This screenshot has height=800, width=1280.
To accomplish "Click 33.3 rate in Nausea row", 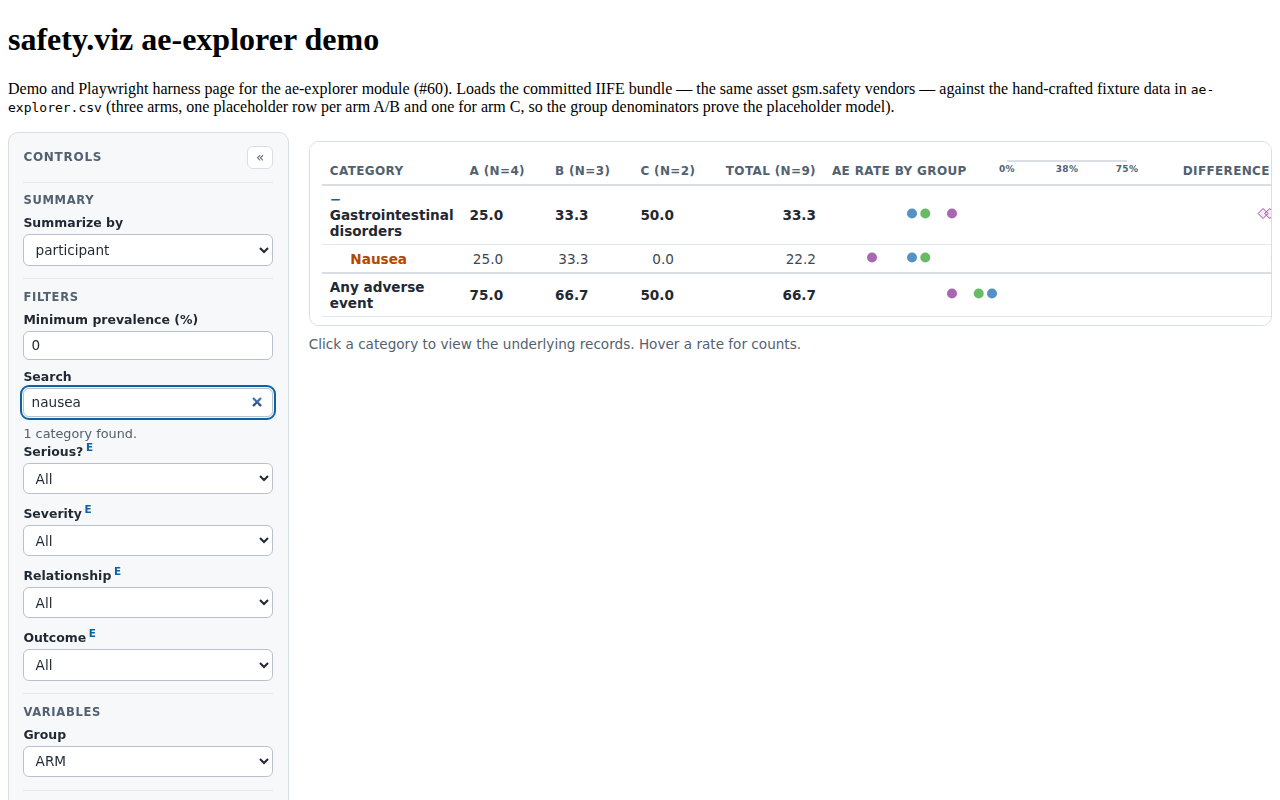I will pos(573,259).
